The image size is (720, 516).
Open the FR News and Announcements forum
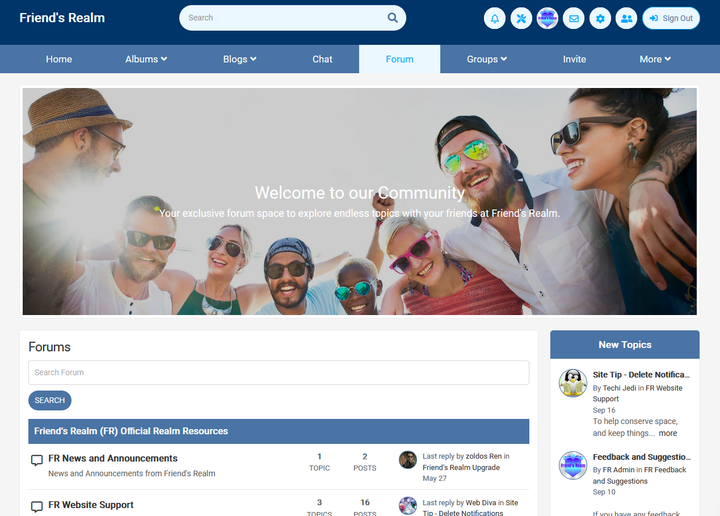(x=113, y=458)
